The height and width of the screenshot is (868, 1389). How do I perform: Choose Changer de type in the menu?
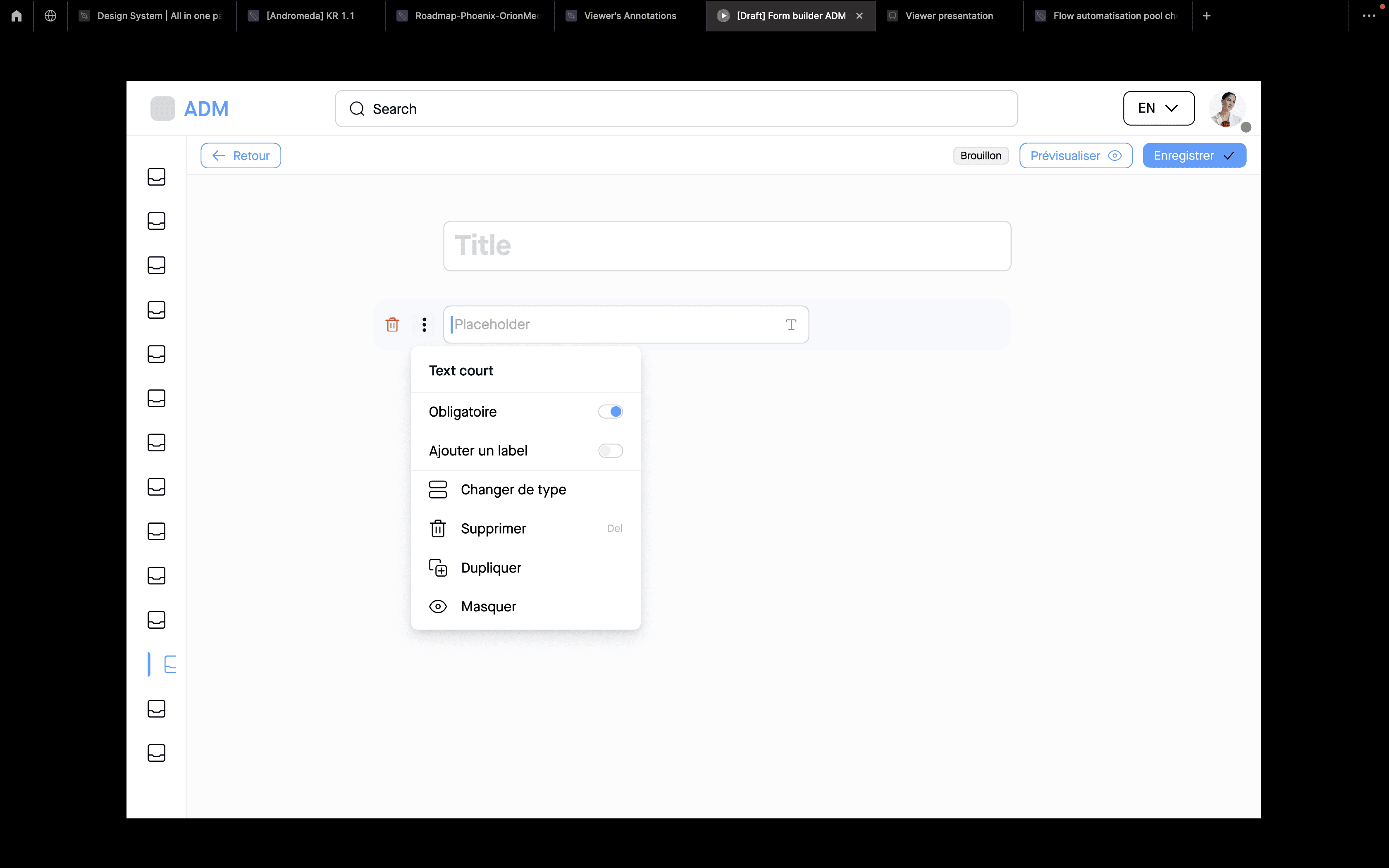(x=526, y=490)
